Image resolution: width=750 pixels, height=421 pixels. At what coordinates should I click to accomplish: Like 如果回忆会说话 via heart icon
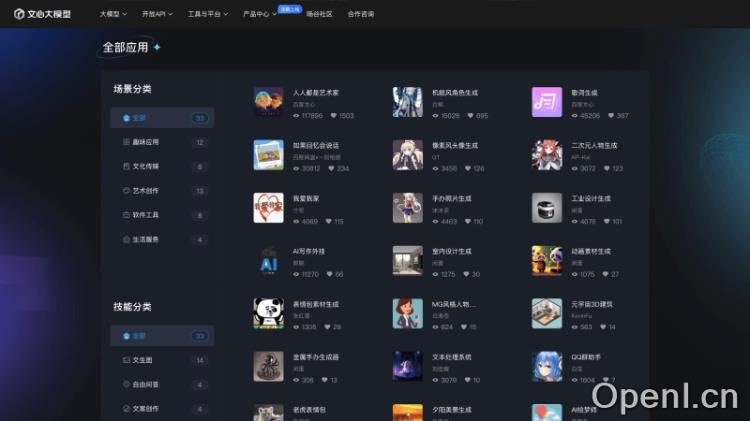coord(331,168)
